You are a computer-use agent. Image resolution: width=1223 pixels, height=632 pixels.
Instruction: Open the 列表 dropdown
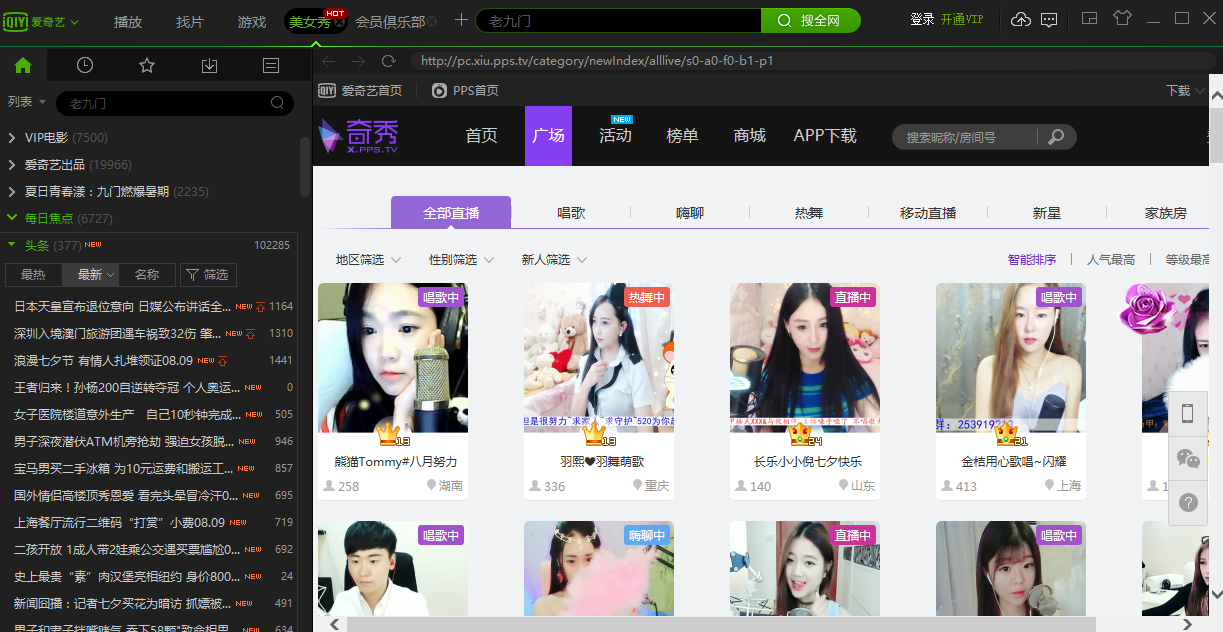coord(27,102)
